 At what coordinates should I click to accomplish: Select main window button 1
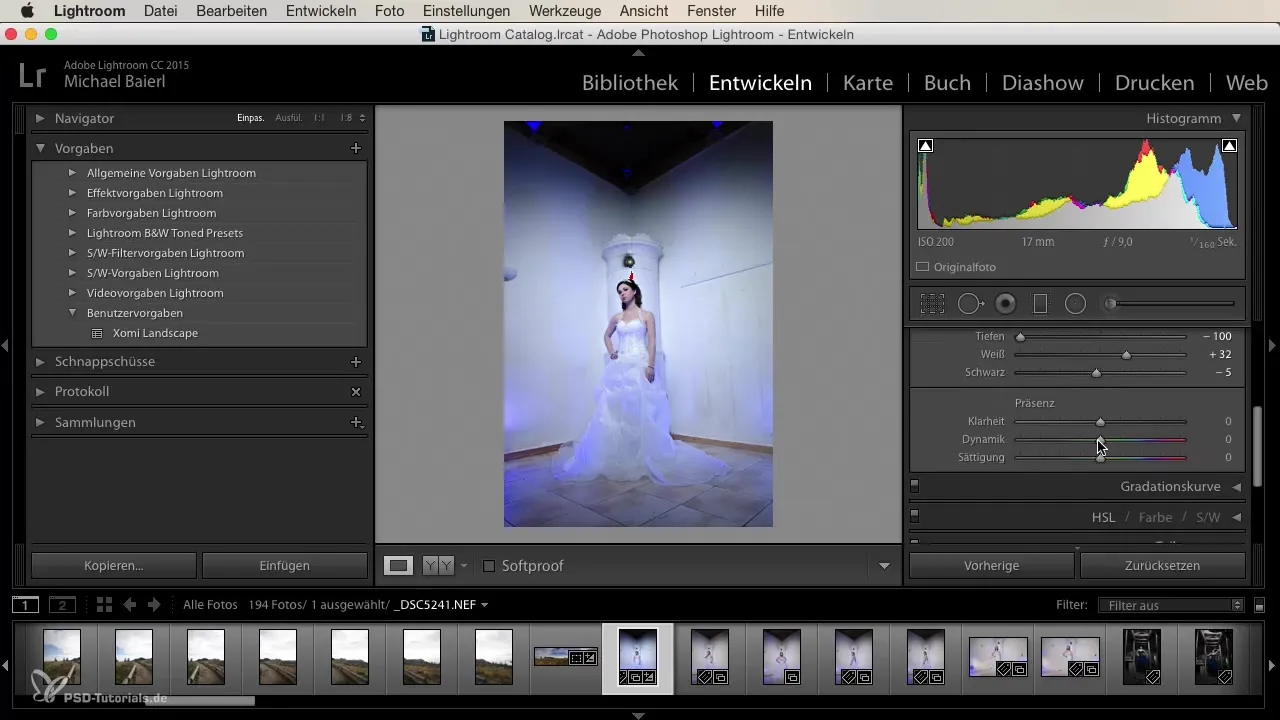[x=26, y=605]
